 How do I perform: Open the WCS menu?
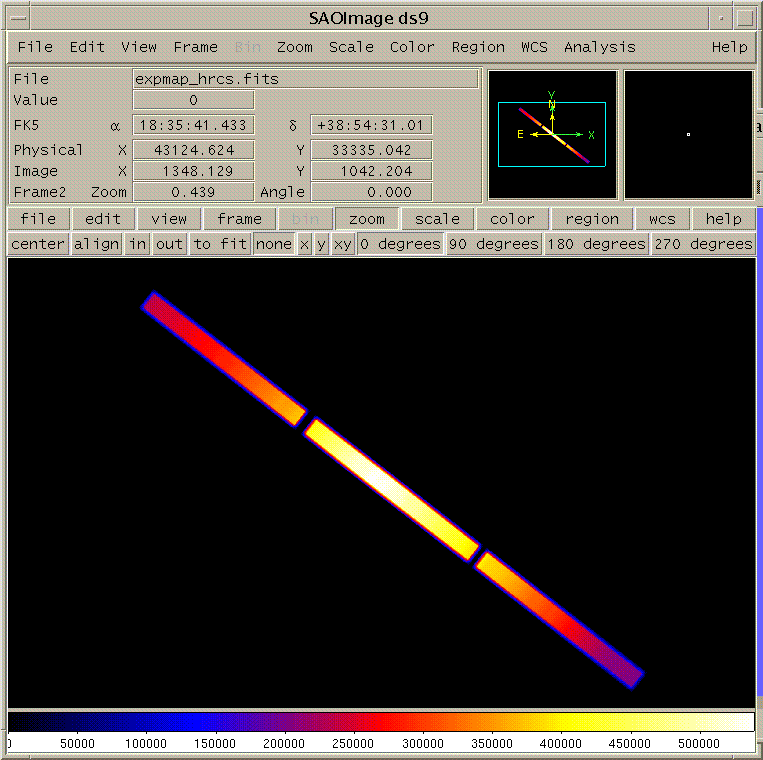pyautogui.click(x=534, y=47)
